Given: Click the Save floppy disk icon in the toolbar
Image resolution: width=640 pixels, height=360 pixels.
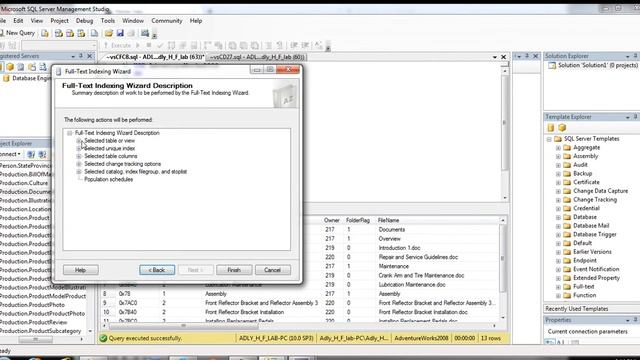Looking at the screenshot, I should coord(120,33).
